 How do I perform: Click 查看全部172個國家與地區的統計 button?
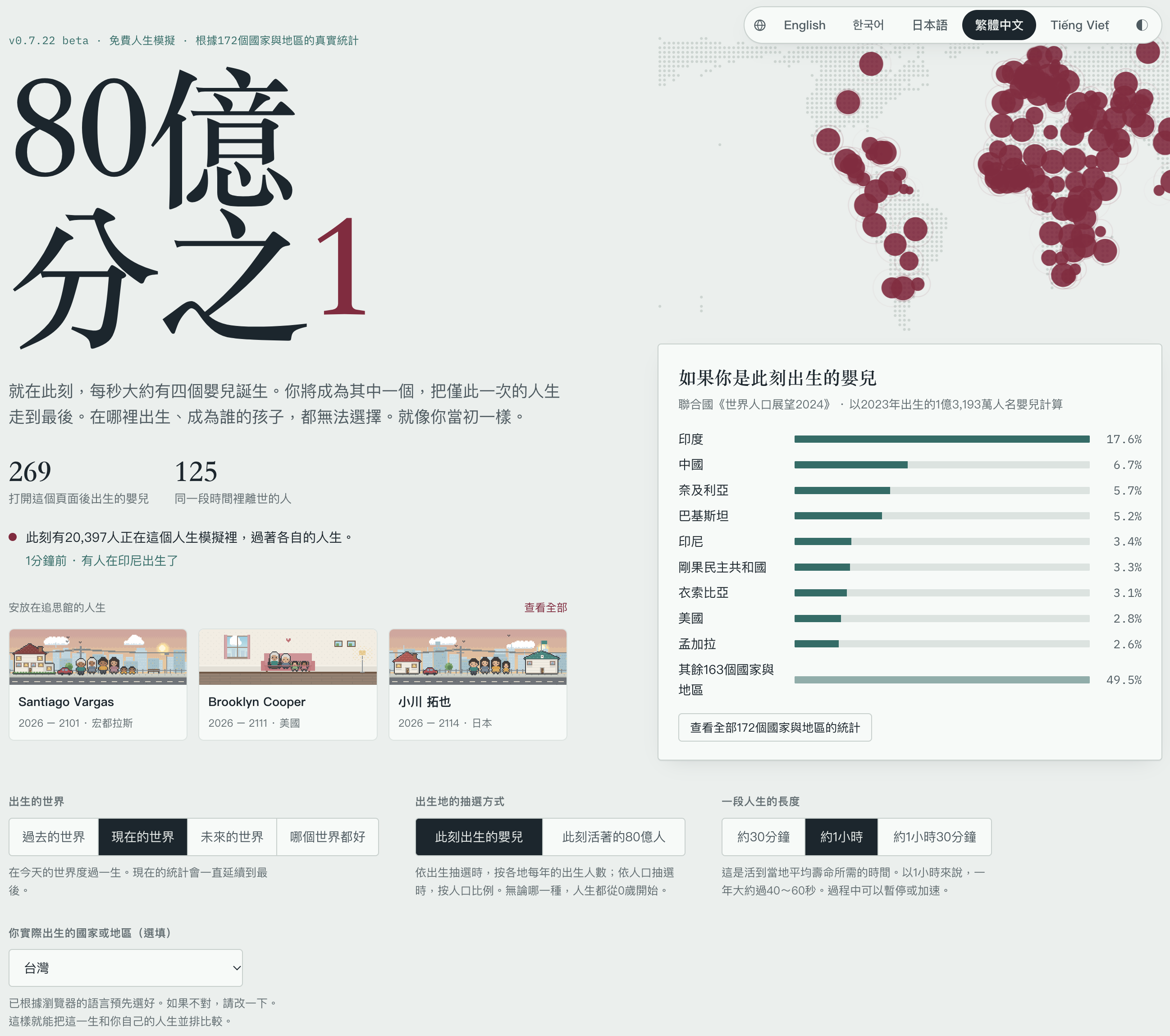[x=774, y=727]
